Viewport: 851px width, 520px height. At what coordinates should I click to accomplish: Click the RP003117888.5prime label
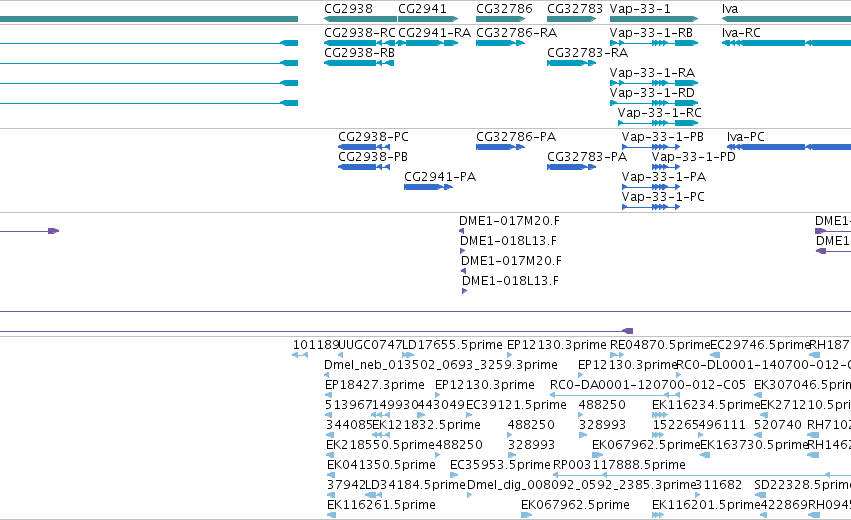coord(619,465)
